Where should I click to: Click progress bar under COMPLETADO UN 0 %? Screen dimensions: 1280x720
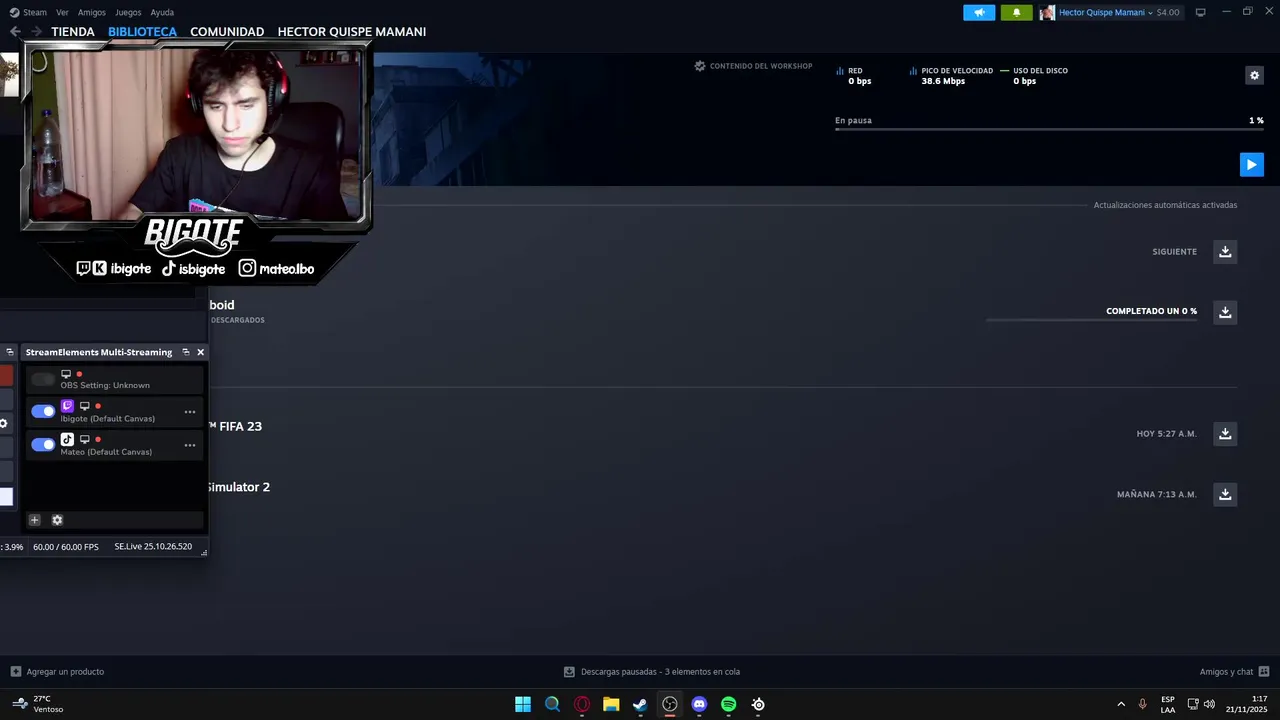(1091, 320)
